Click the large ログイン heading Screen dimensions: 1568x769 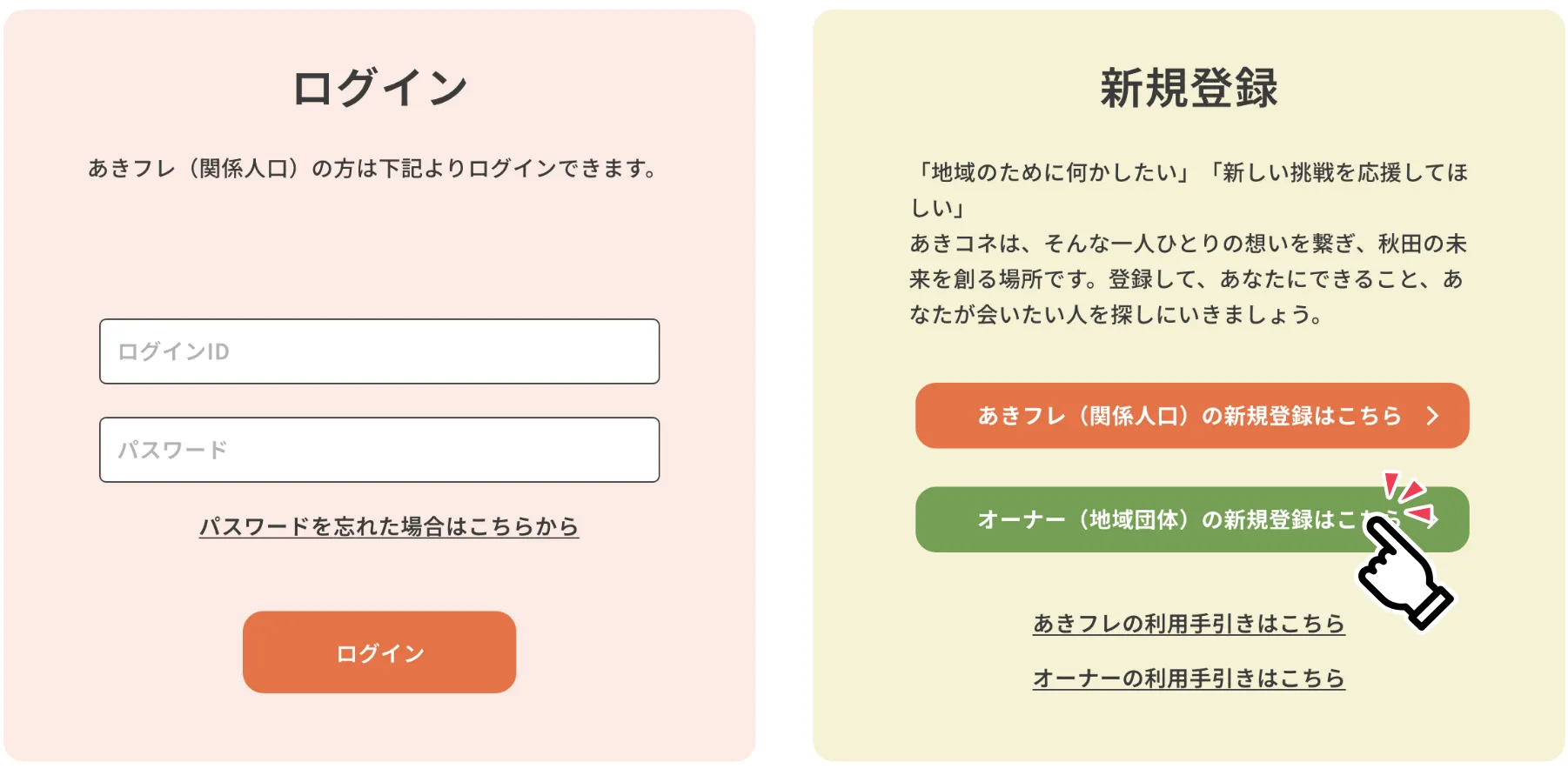click(x=380, y=88)
